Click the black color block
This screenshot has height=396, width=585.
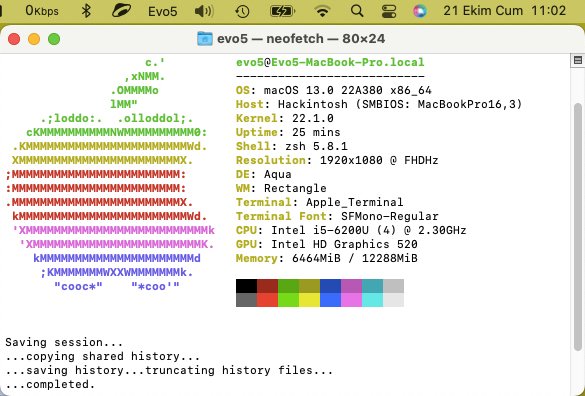[x=247, y=286]
